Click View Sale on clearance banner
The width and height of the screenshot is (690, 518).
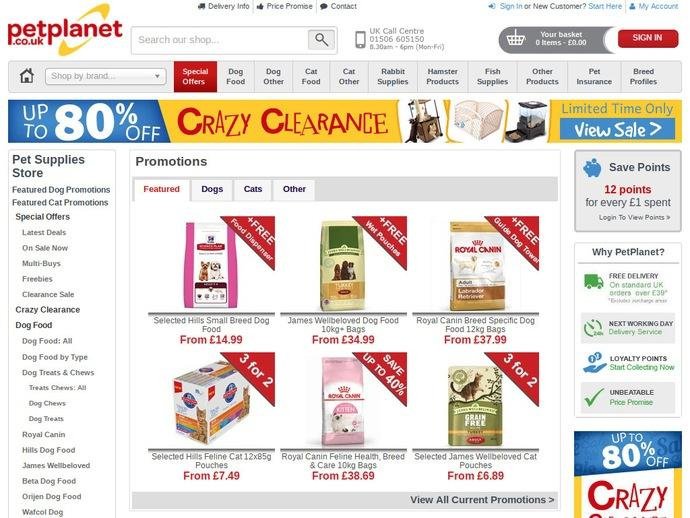coord(617,129)
